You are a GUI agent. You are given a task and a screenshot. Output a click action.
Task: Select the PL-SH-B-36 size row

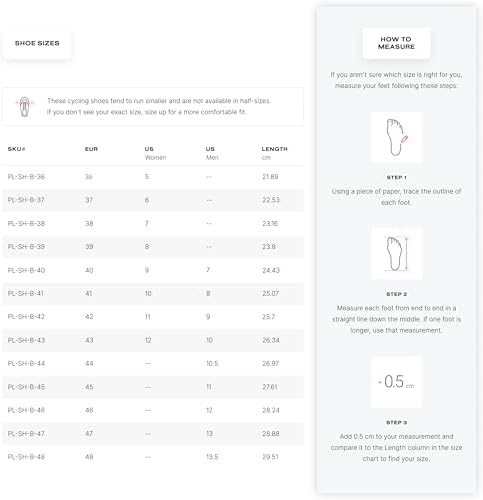[153, 177]
